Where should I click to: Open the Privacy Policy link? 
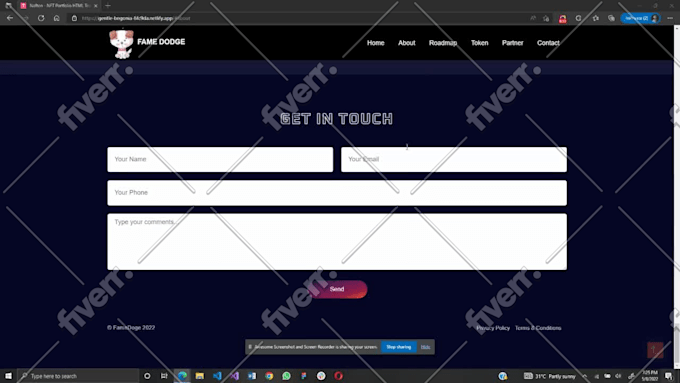493,328
